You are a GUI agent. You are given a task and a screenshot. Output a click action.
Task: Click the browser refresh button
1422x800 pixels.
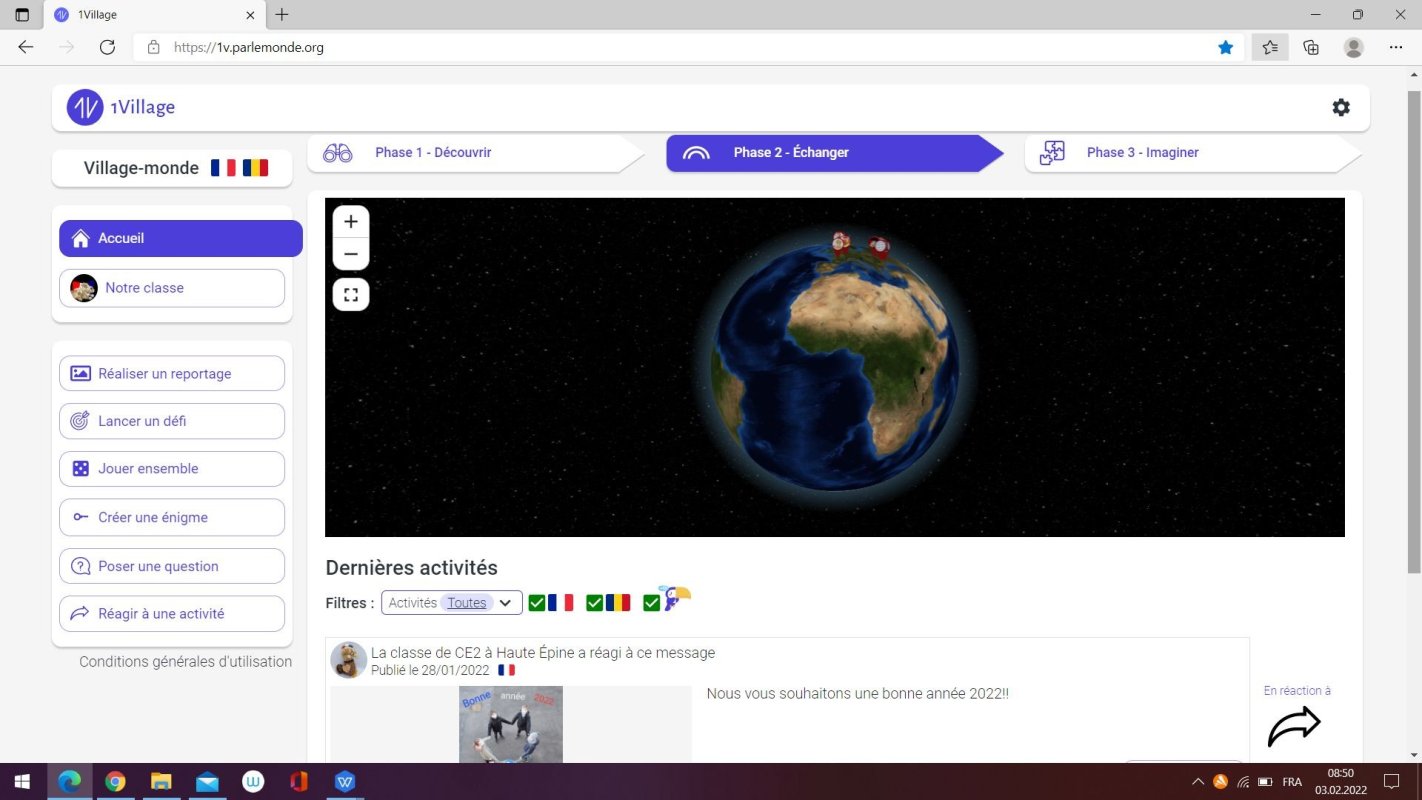(107, 47)
